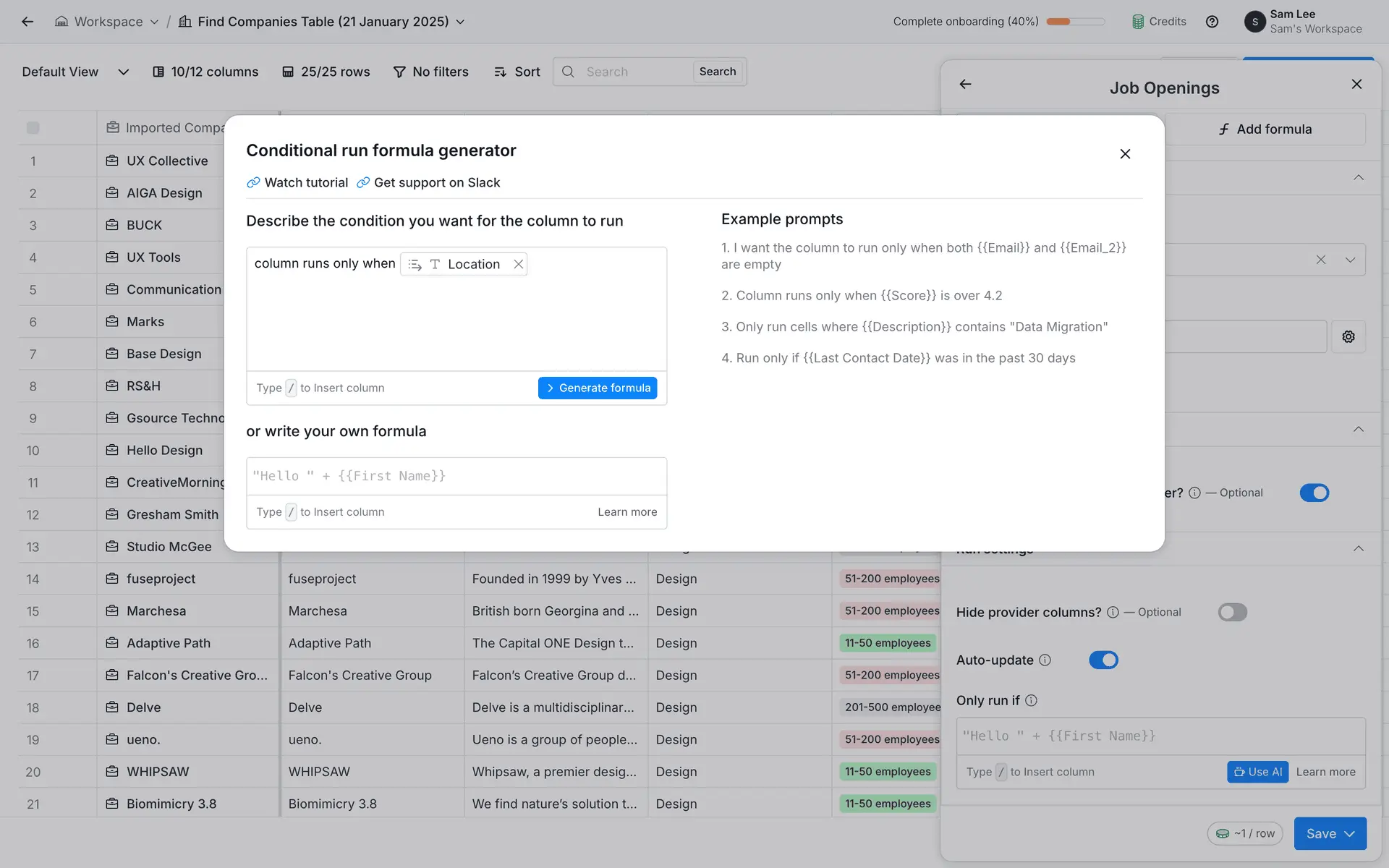Click the back arrow in top navigation bar

27,22
